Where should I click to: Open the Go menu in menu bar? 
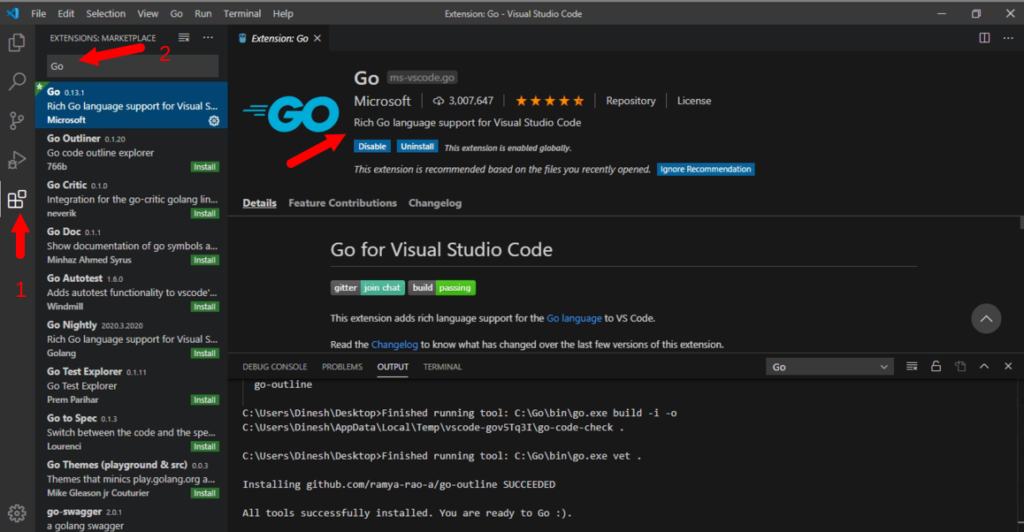[x=176, y=13]
